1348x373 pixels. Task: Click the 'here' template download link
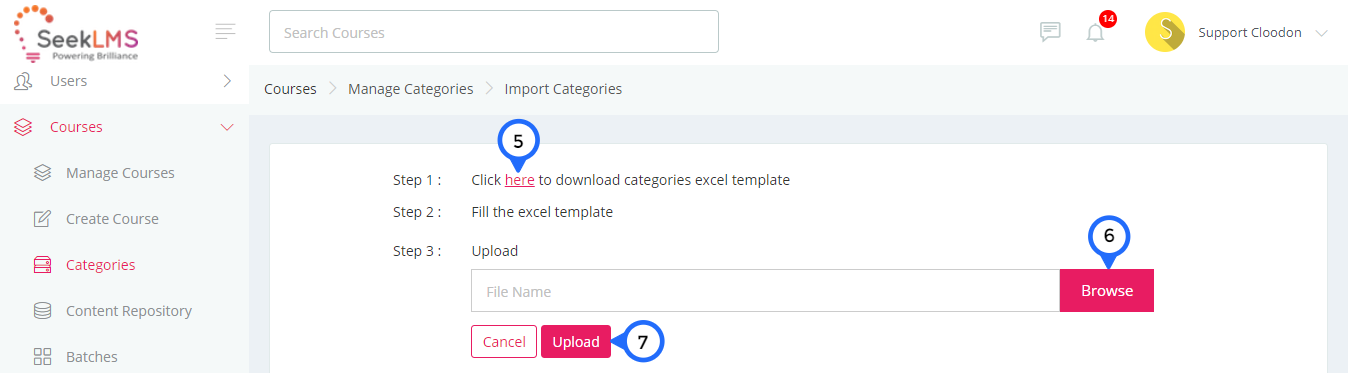pos(520,180)
